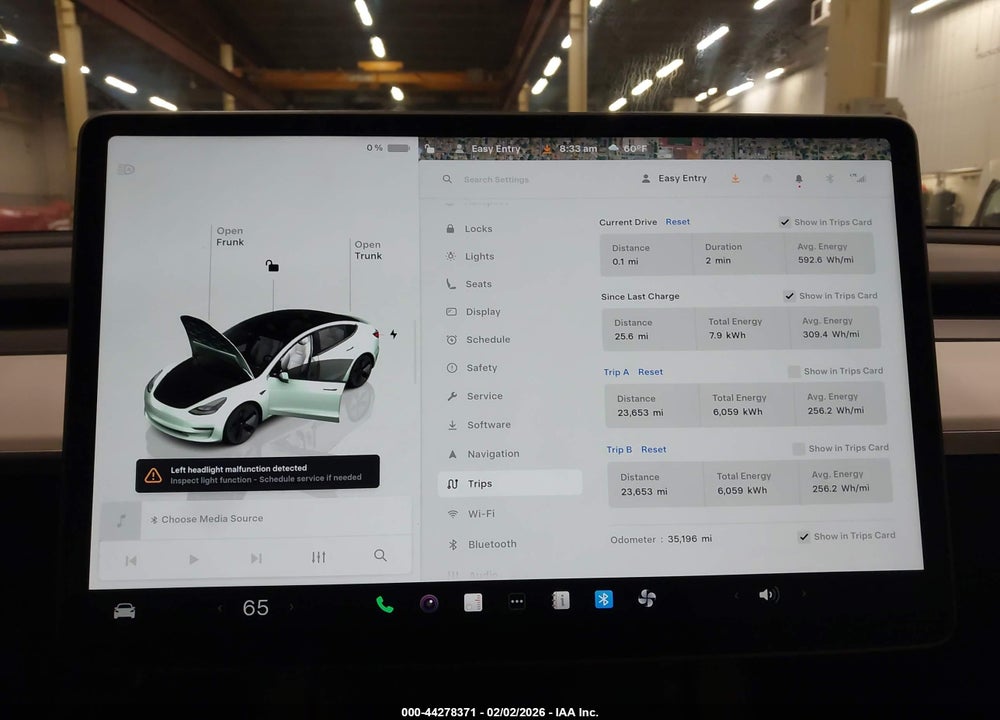Image resolution: width=1000 pixels, height=720 pixels.
Task: Tap the LTE signal strength icon
Action: [x=857, y=179]
